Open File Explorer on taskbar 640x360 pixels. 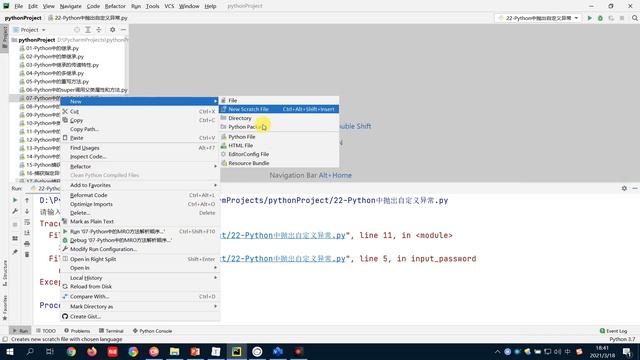174,351
